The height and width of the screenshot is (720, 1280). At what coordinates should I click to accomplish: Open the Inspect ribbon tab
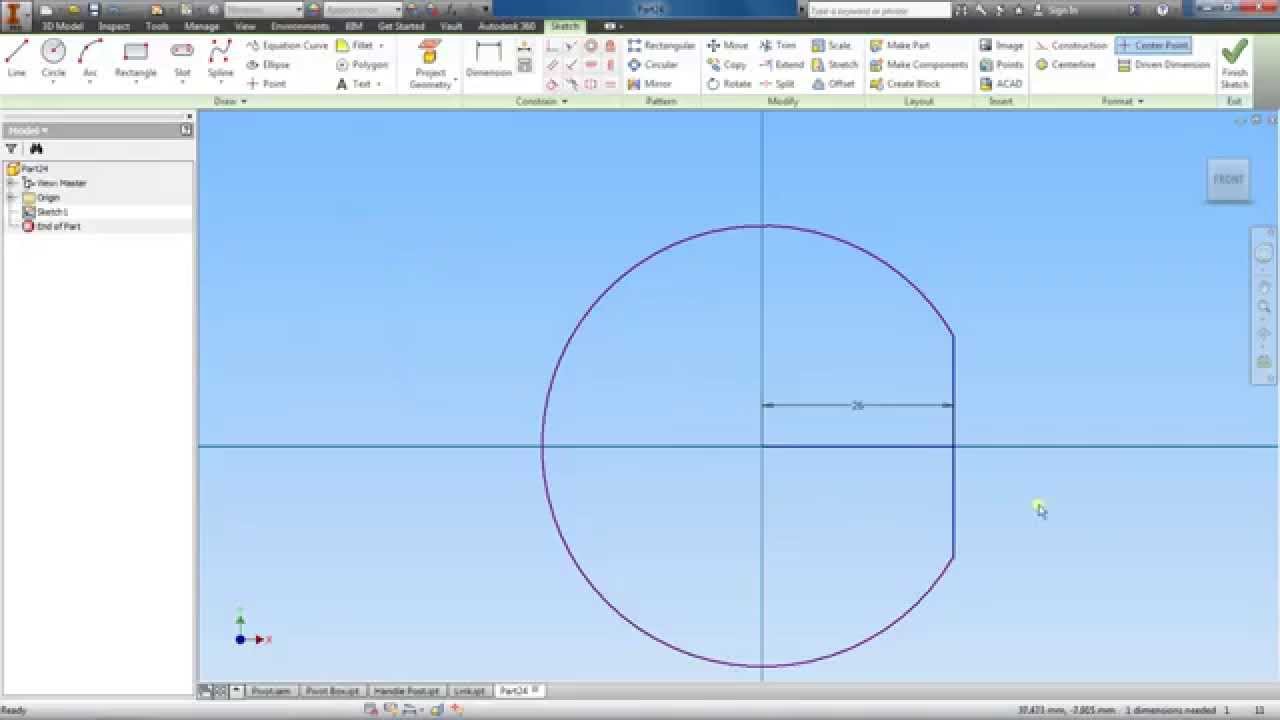(x=114, y=26)
